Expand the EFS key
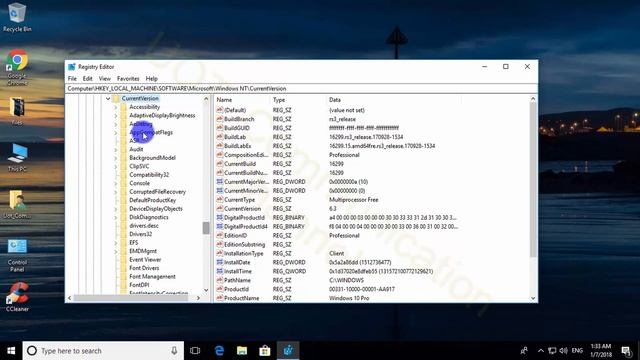640x360 pixels. tap(116, 242)
